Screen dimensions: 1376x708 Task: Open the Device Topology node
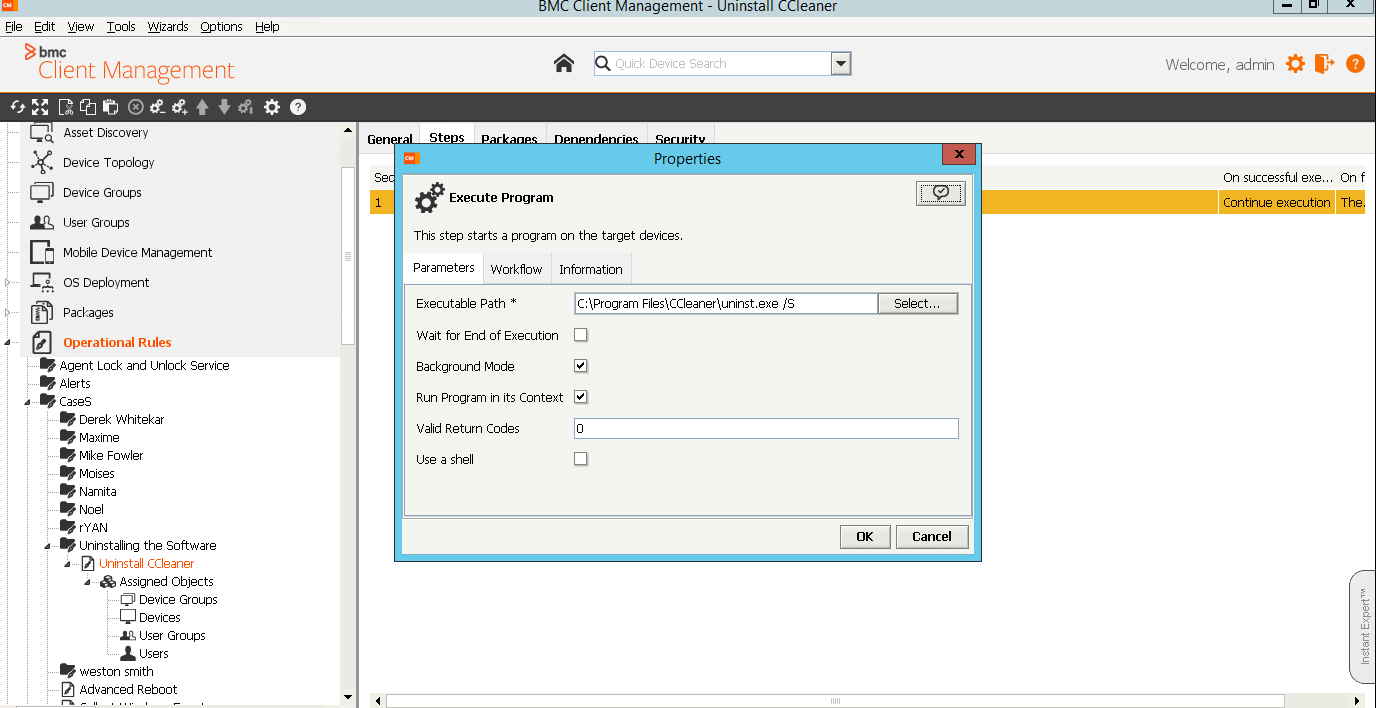point(108,162)
